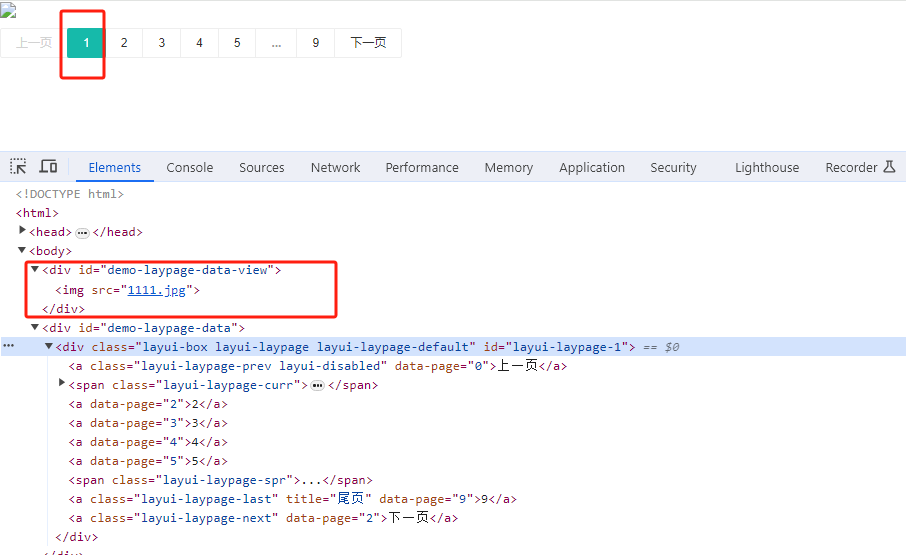This screenshot has width=906, height=555.
Task: Select the layui-laypage-last anchor row
Action: tap(292, 499)
